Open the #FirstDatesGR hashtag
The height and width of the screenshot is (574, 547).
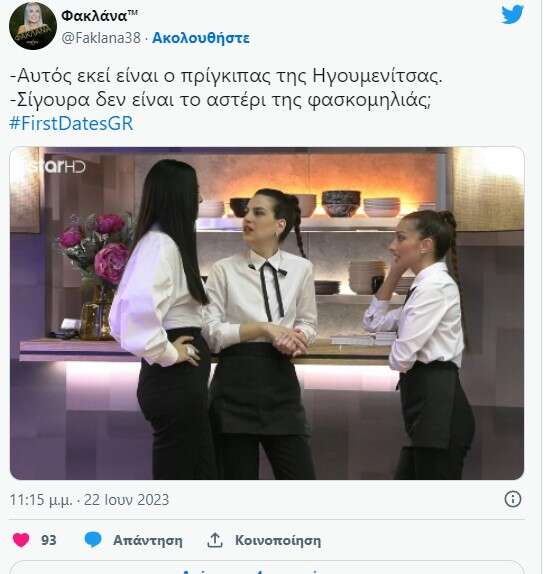(x=71, y=123)
